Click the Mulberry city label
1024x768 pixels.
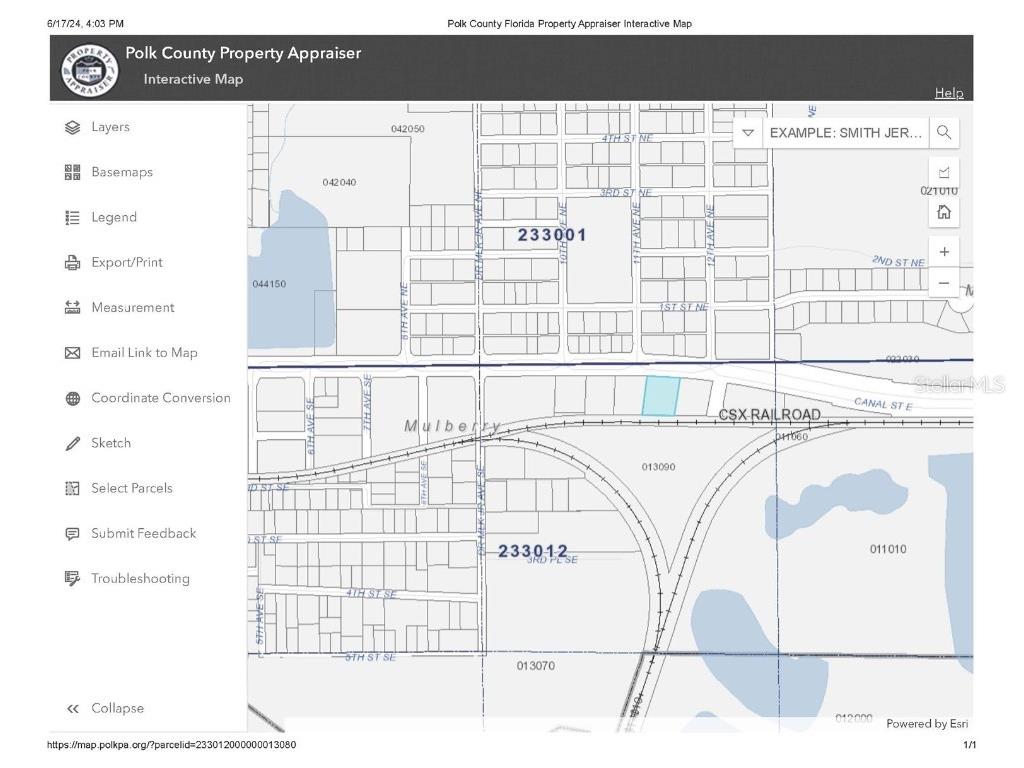coord(452,426)
